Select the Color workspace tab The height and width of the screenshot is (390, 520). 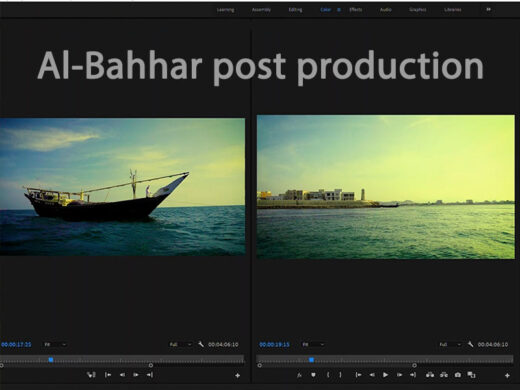pyautogui.click(x=325, y=10)
